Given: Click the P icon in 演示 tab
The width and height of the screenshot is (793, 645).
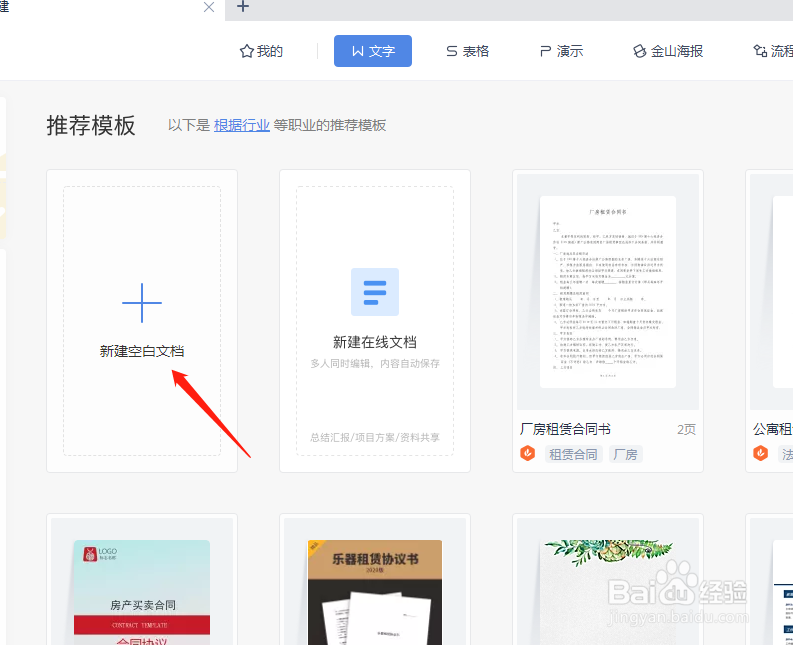Looking at the screenshot, I should [x=545, y=51].
